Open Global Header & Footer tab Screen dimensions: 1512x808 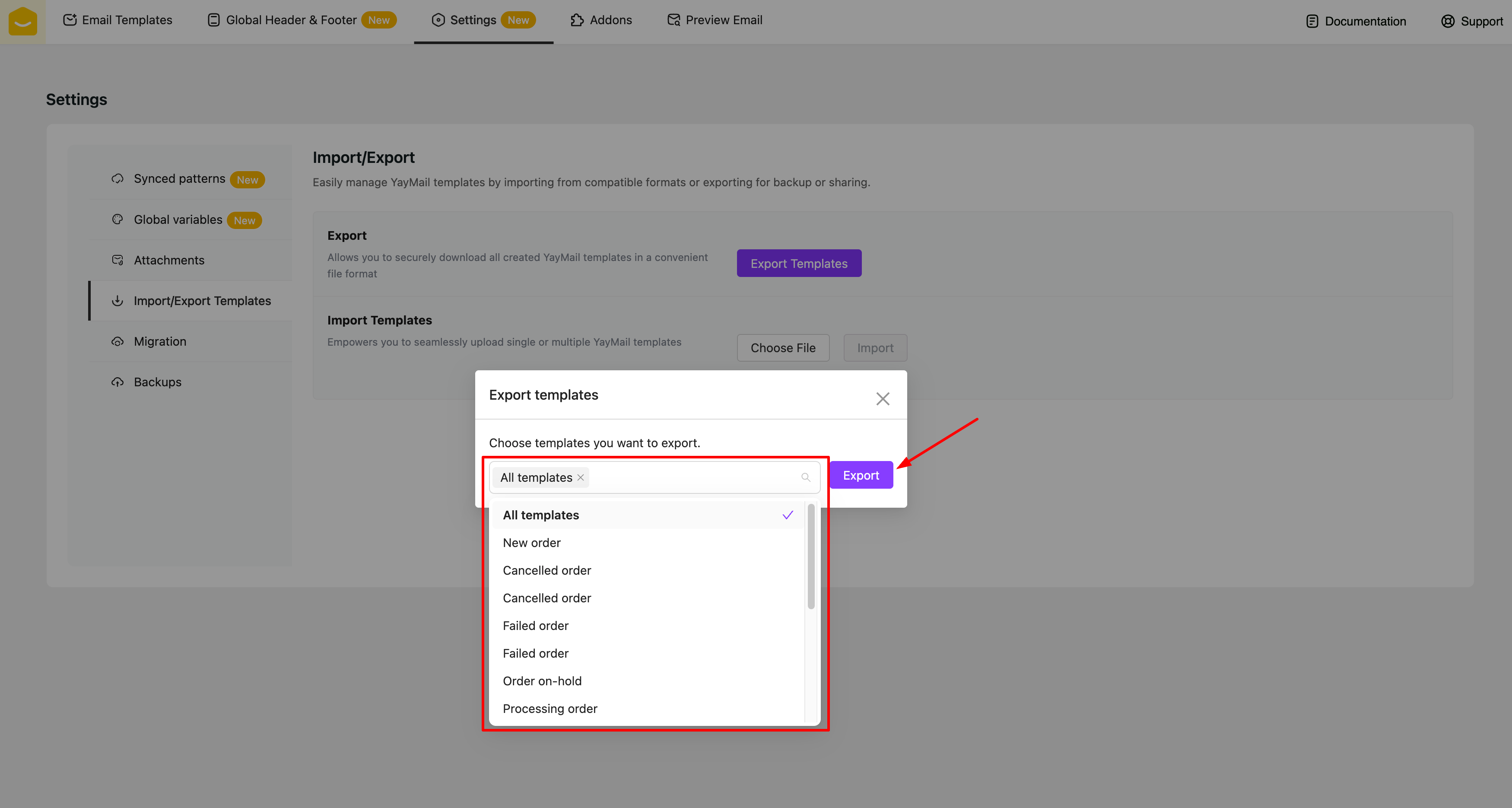coord(291,20)
